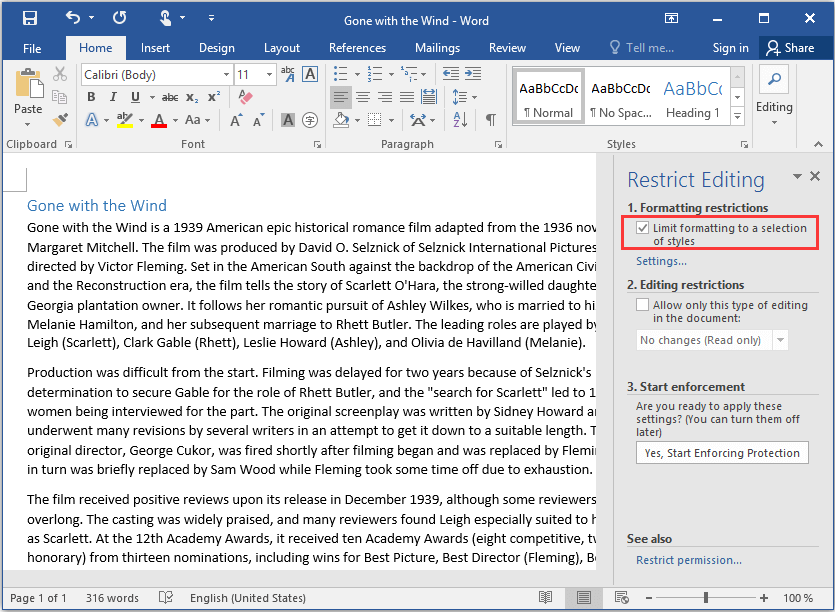Image resolution: width=835 pixels, height=612 pixels.
Task: Click Yes, Start Enforcing Protection
Action: pyautogui.click(x=722, y=453)
